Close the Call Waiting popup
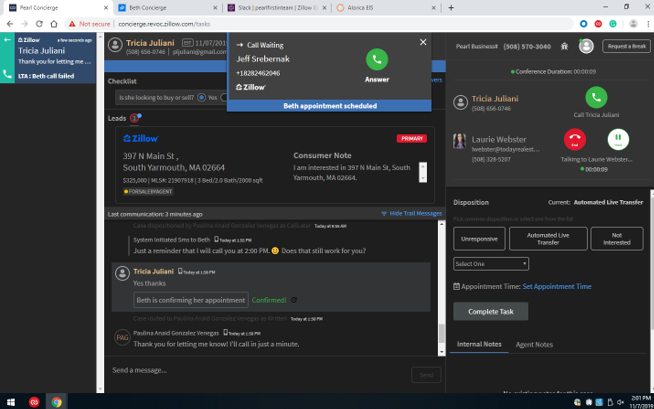 pos(423,42)
